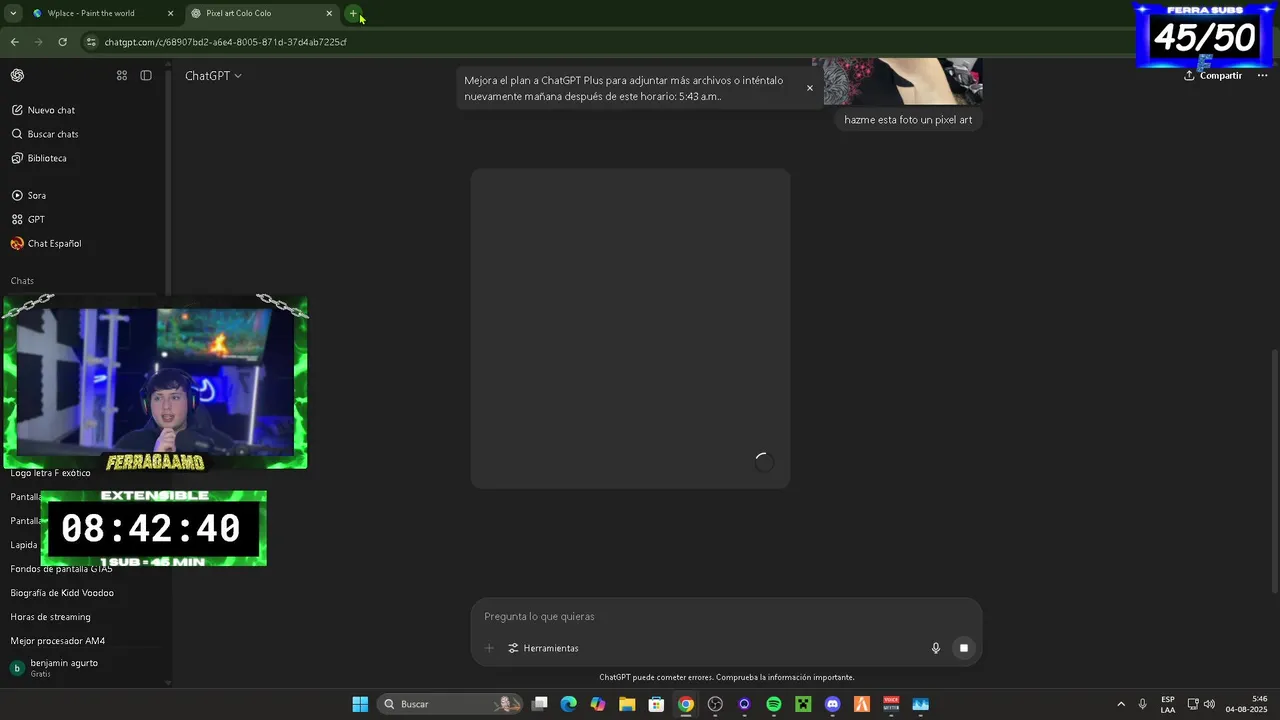This screenshot has width=1280, height=720.
Task: Click the image generation placeholder
Action: (x=631, y=329)
